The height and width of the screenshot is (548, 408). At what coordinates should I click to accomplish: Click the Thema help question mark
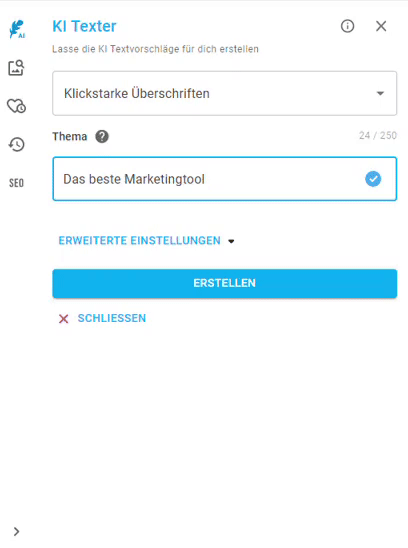point(102,136)
